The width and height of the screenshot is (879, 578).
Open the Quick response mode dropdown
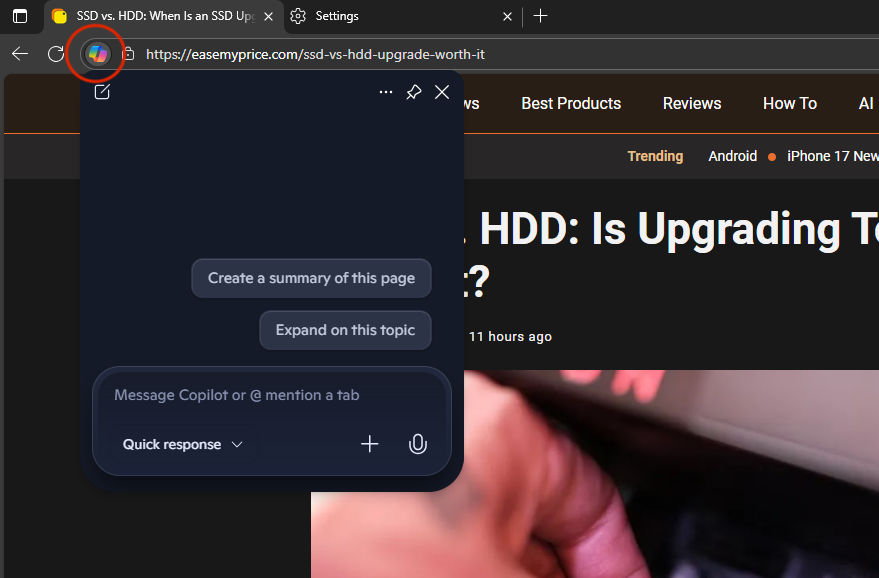[182, 444]
